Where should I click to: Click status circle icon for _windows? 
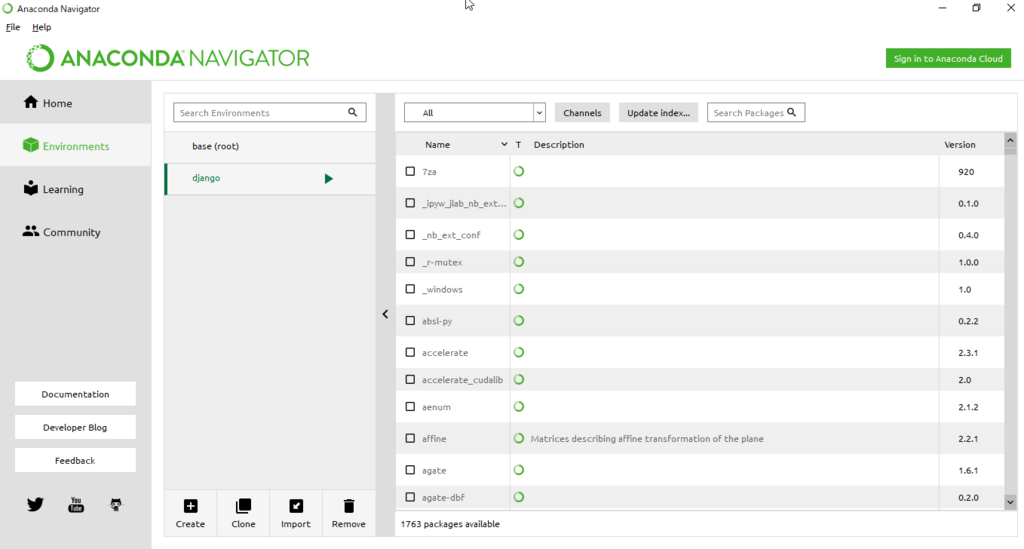click(519, 289)
